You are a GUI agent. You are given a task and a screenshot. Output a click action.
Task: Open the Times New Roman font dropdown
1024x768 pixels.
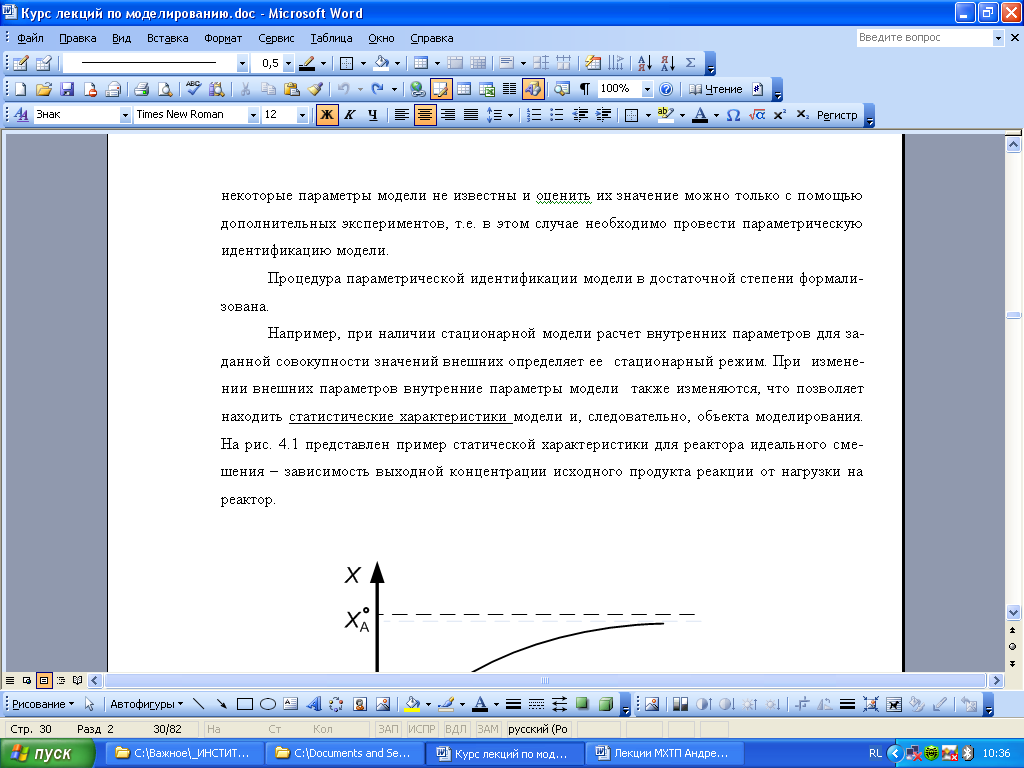253,116
